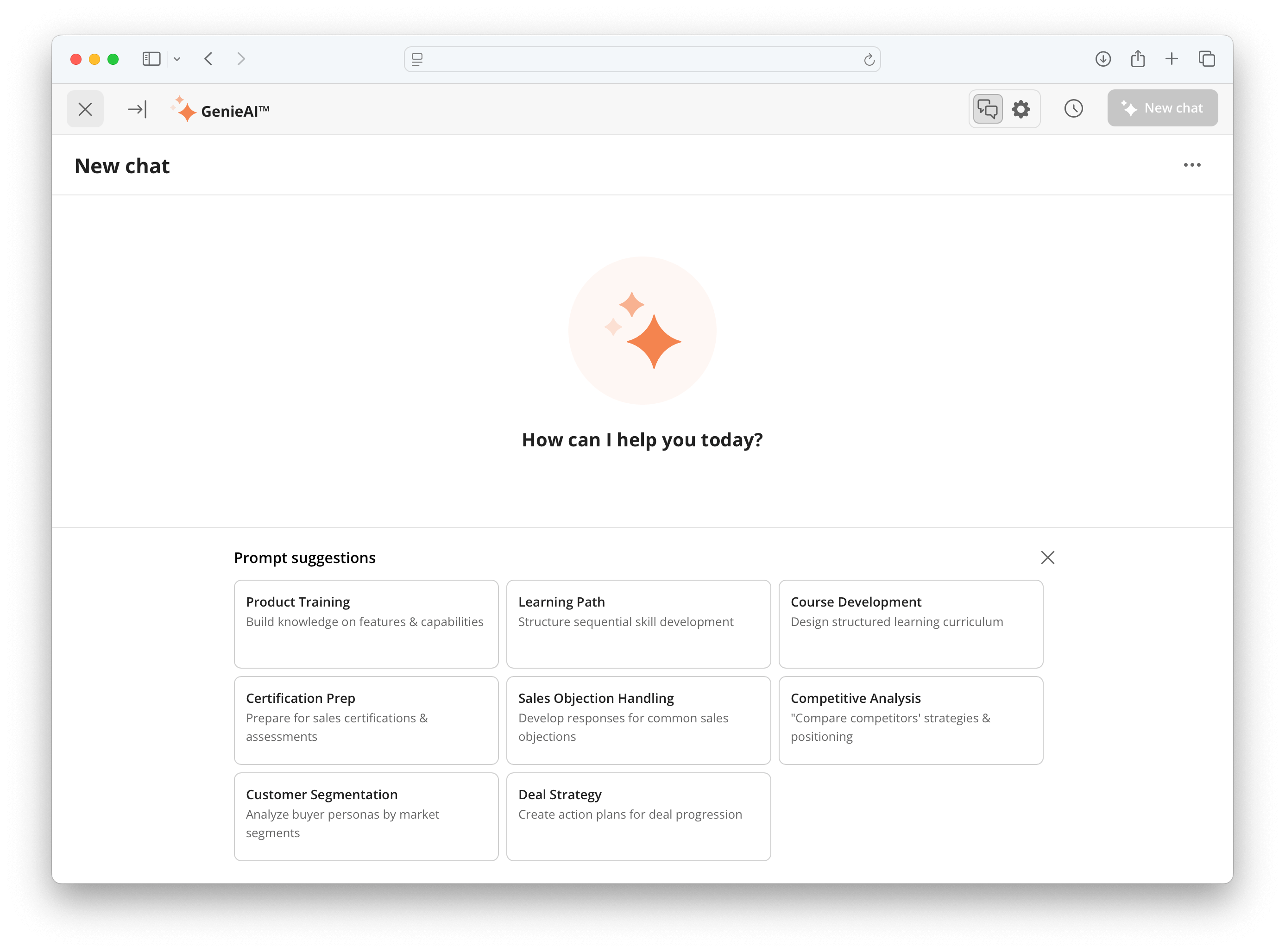Reload the page using the refresh icon
Image resolution: width=1285 pixels, height=952 pixels.
point(869,58)
